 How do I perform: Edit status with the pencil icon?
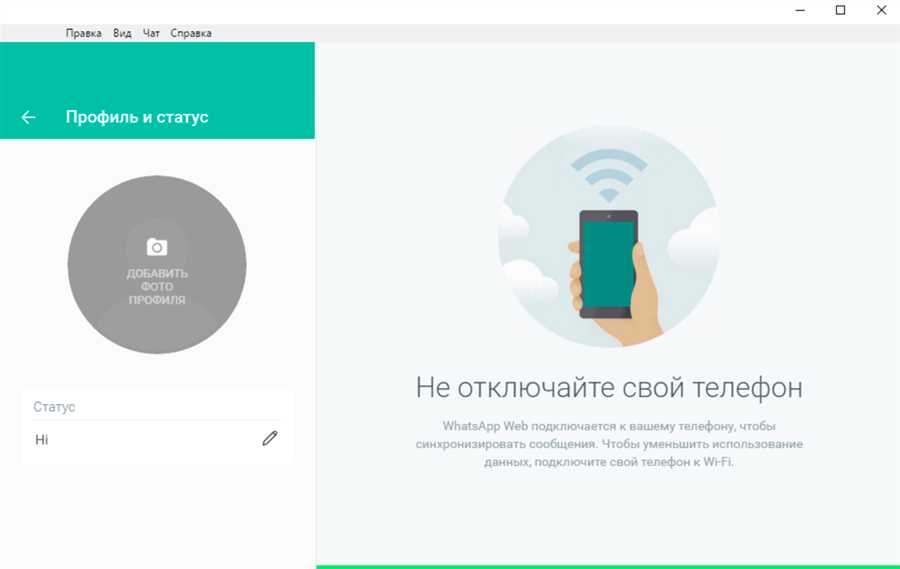270,438
